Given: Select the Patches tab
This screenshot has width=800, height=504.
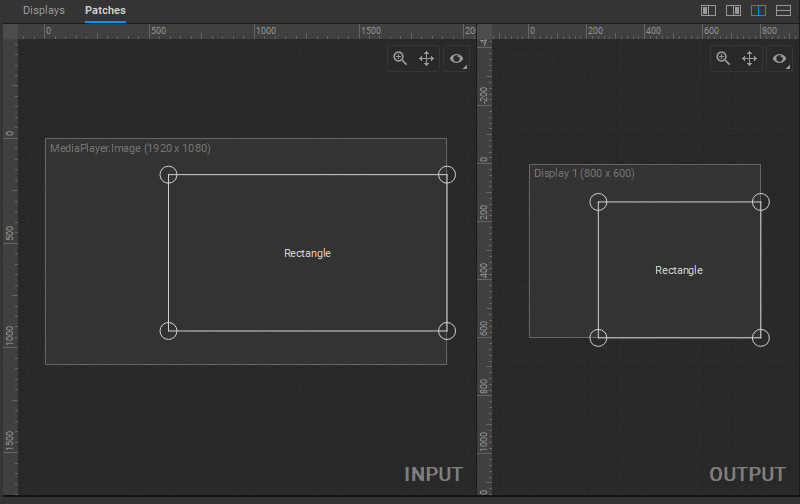Looking at the screenshot, I should point(105,10).
